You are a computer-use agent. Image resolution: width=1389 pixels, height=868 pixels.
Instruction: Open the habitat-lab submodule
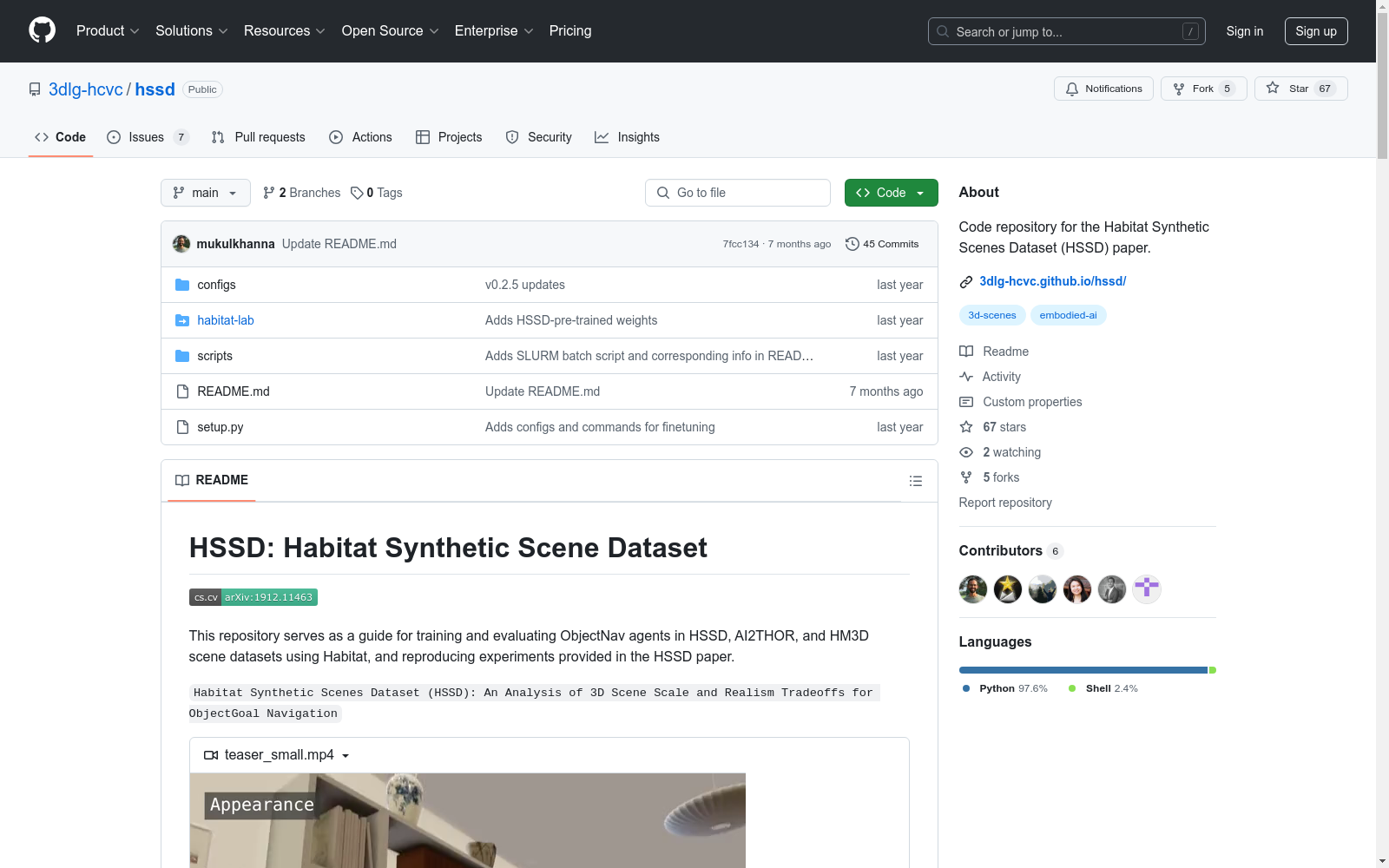(226, 320)
